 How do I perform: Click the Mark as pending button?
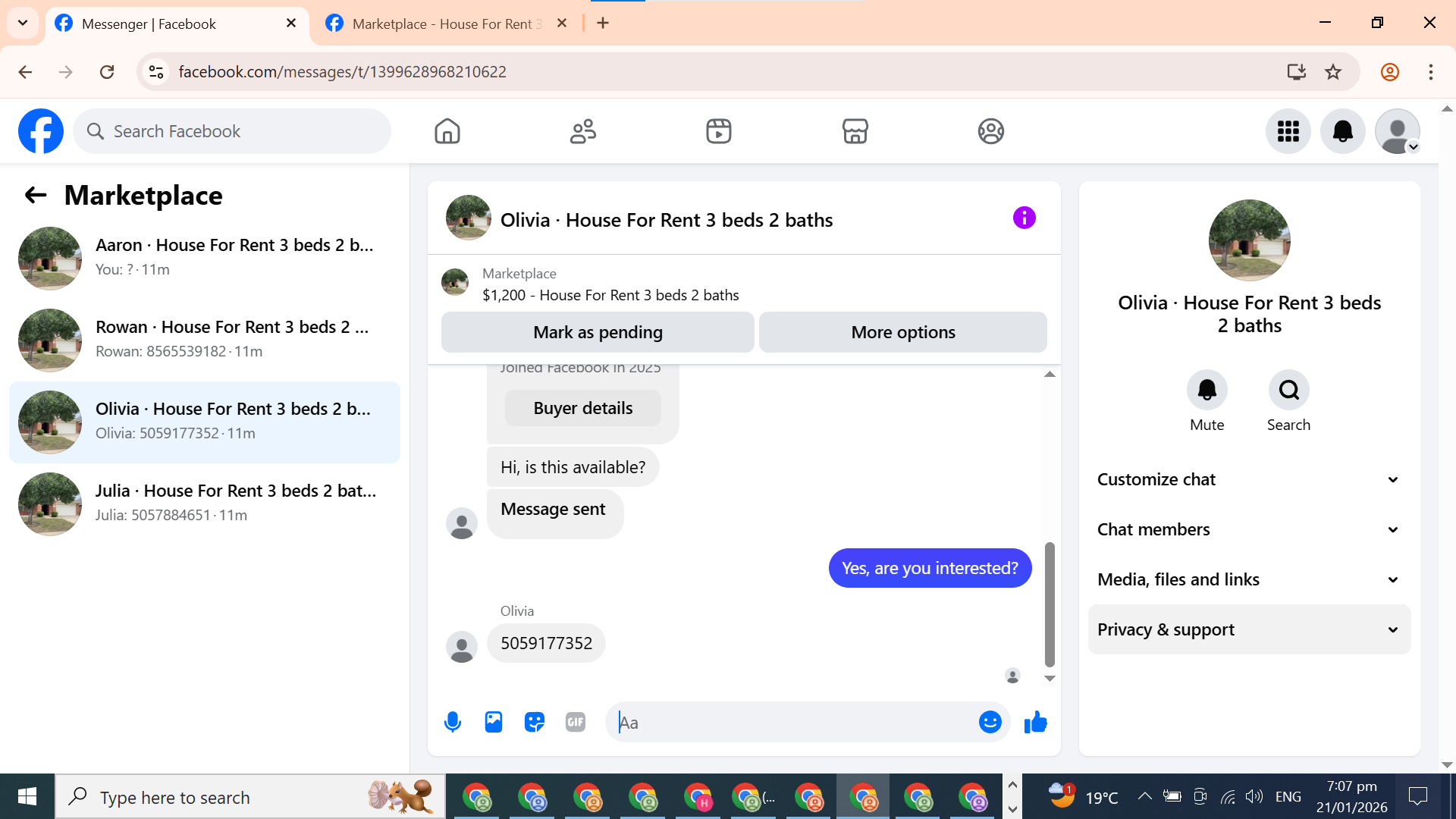point(598,332)
